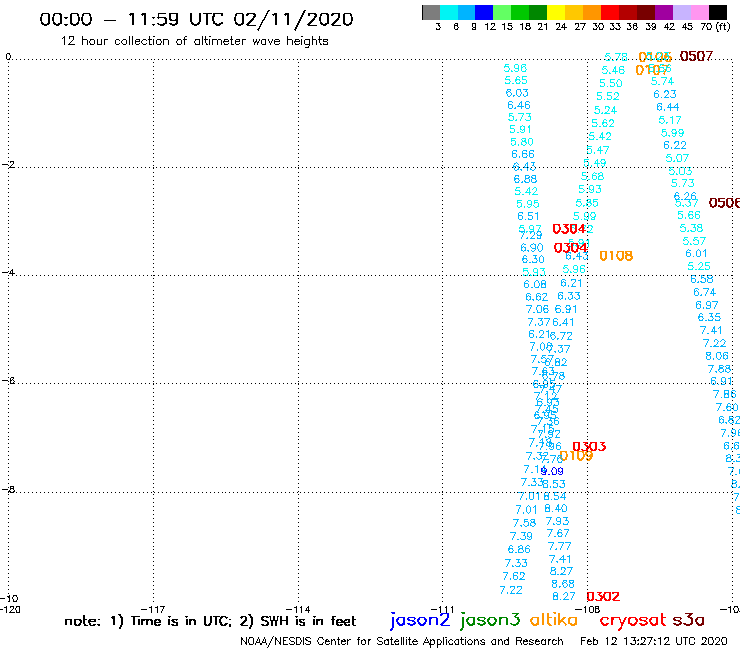Click the gray swatch in the color legend
Screen dimensions: 740x650
[x=431, y=12]
